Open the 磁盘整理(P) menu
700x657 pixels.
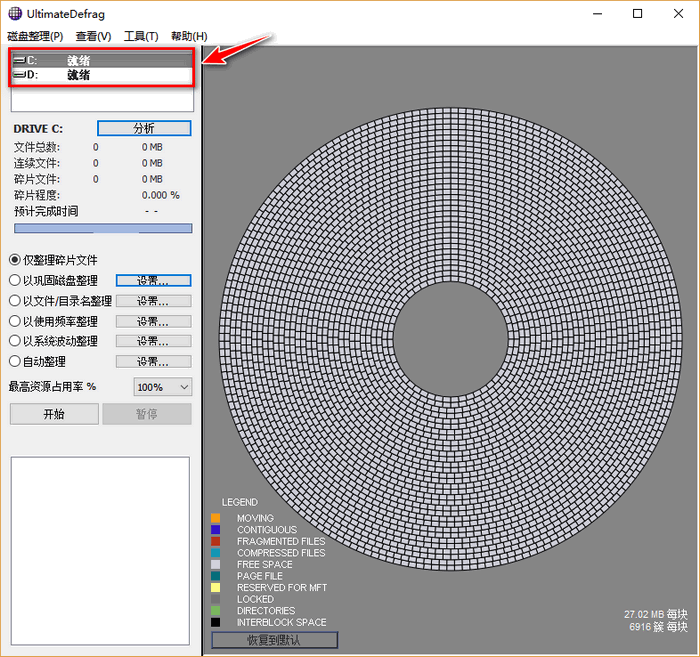point(35,36)
